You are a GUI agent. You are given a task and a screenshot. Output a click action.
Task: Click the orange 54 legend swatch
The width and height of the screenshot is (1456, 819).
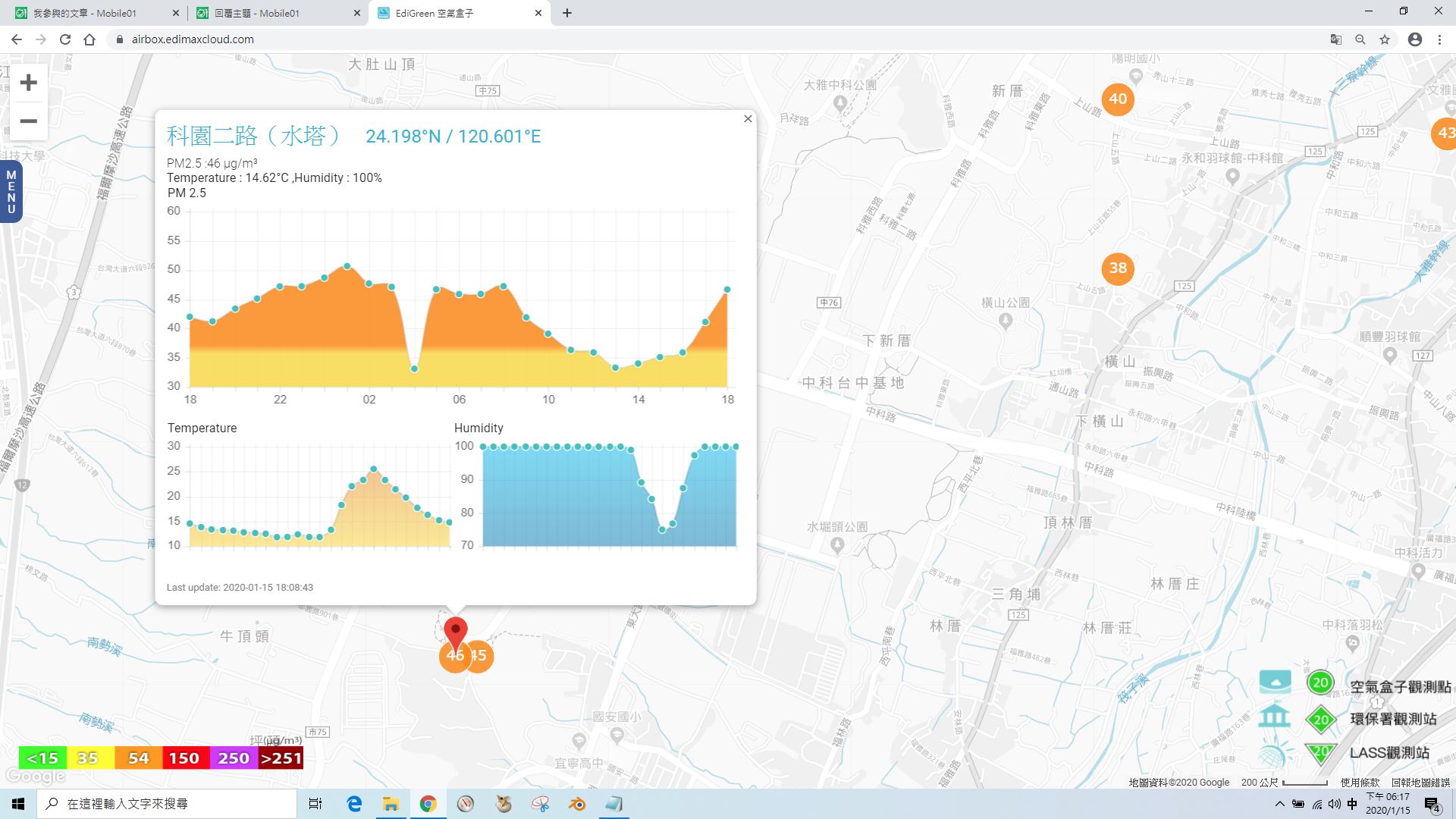(x=138, y=758)
